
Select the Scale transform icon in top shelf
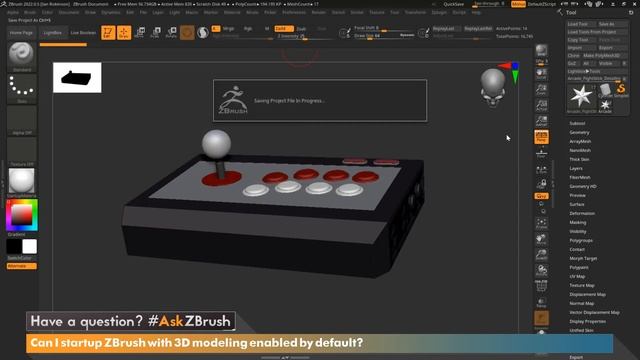pos(155,33)
